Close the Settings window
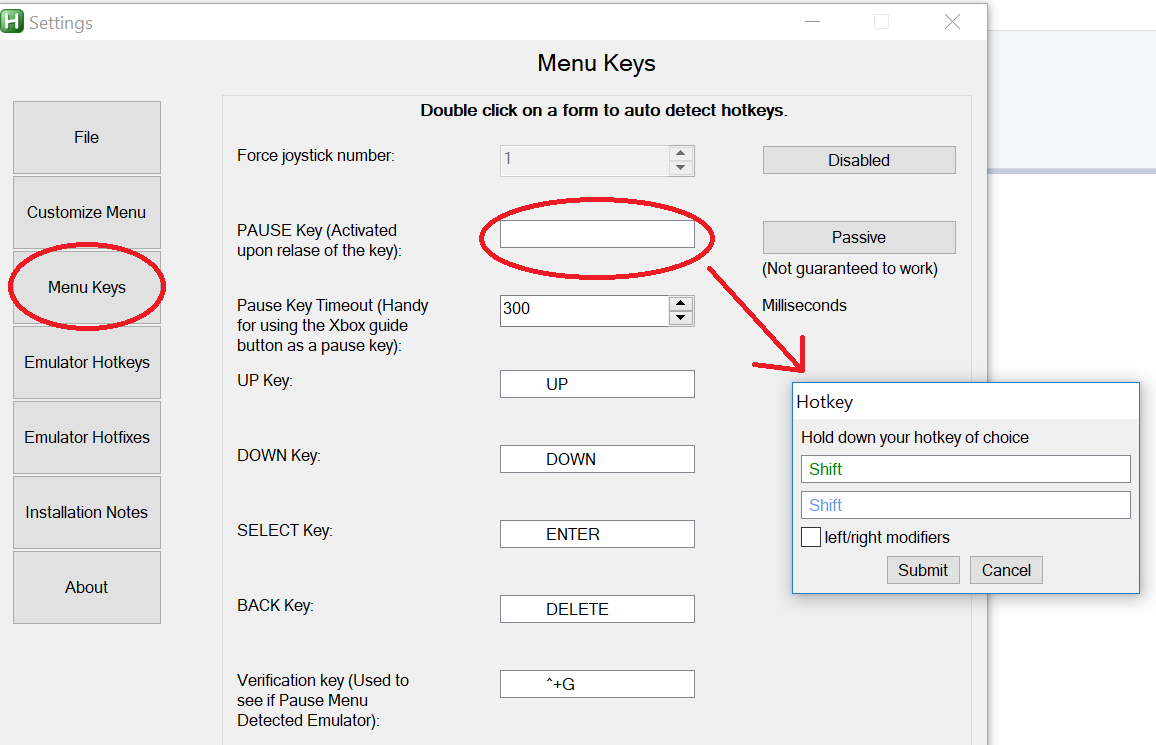Image resolution: width=1156 pixels, height=745 pixels. click(953, 22)
